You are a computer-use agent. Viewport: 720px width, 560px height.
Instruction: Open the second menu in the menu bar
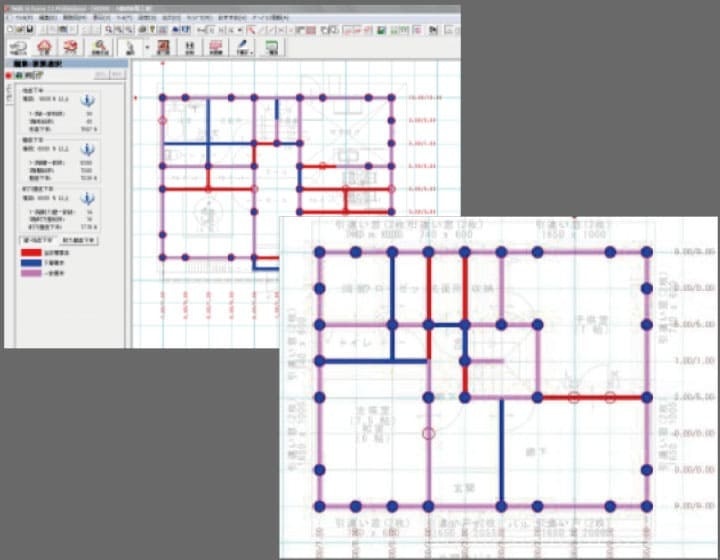coord(47,18)
